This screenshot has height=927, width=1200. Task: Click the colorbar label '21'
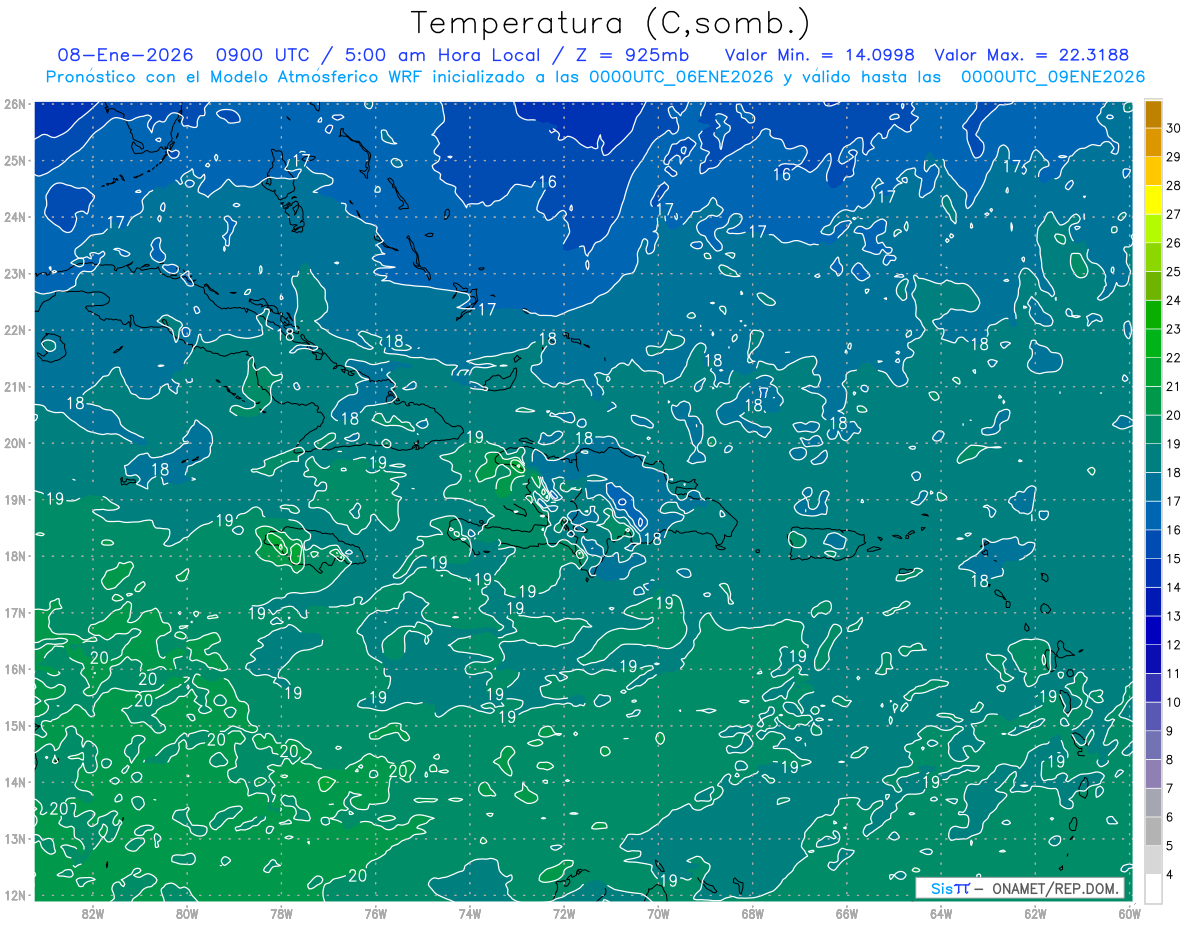[1174, 387]
